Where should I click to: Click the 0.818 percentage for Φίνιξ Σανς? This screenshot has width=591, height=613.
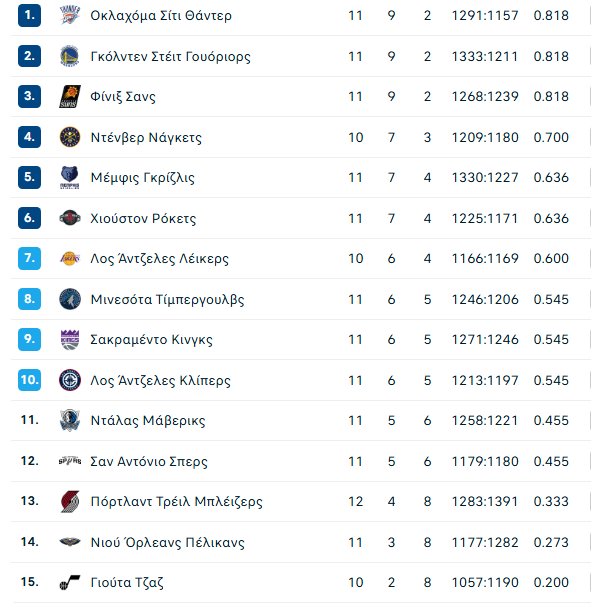coord(551,96)
